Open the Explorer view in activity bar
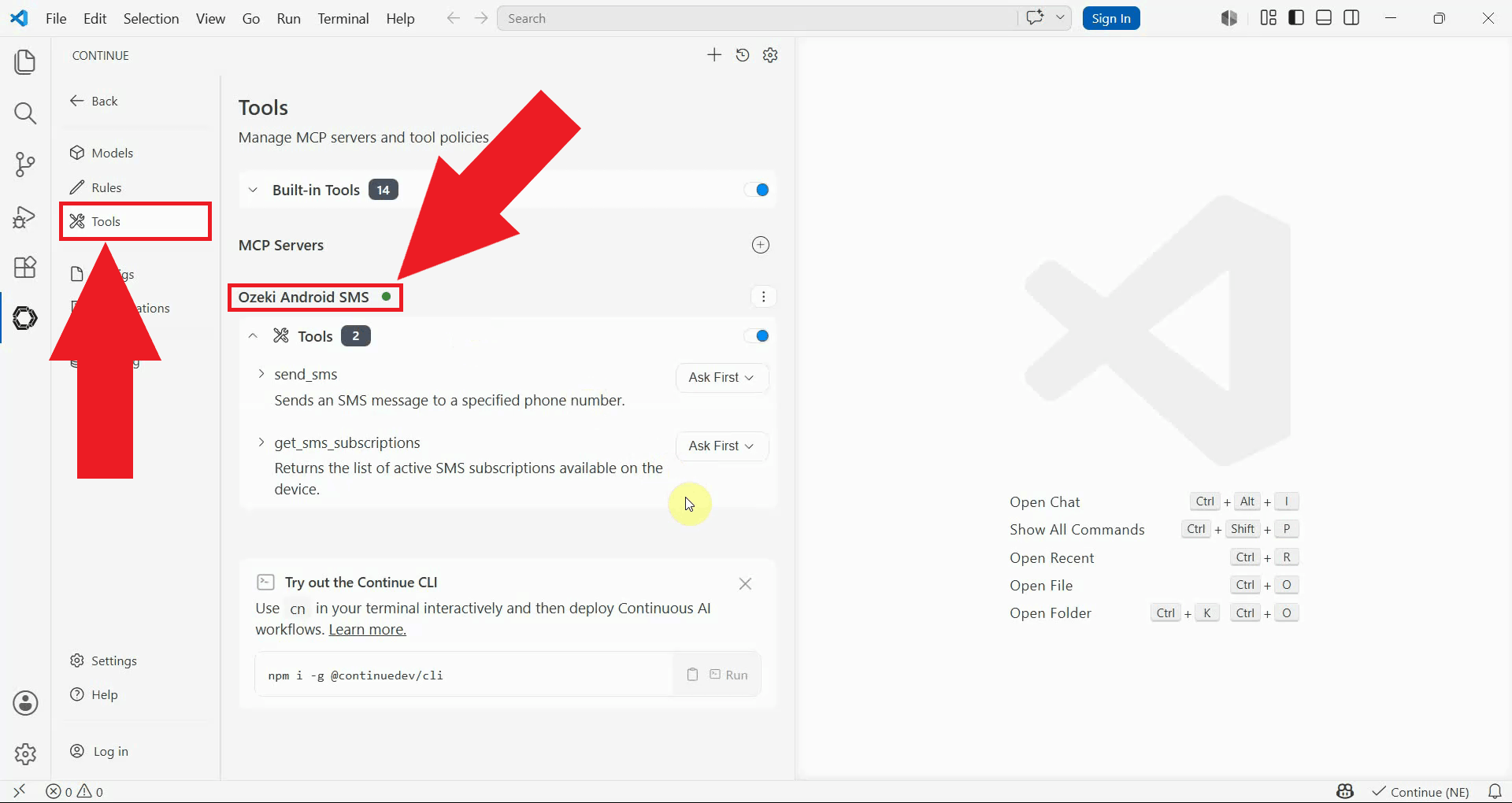This screenshot has width=1512, height=803. click(x=25, y=62)
